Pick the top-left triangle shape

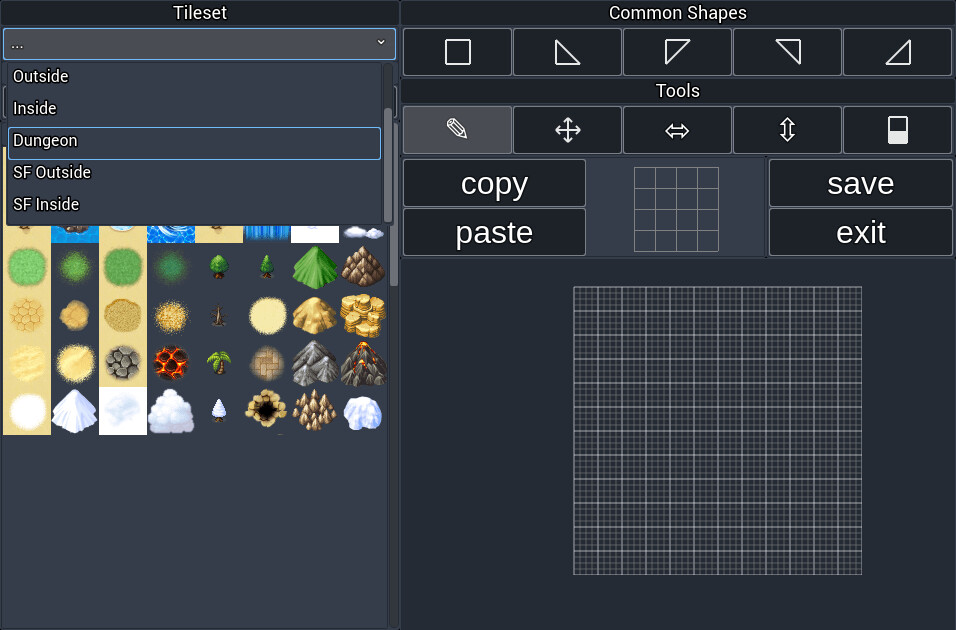[677, 52]
